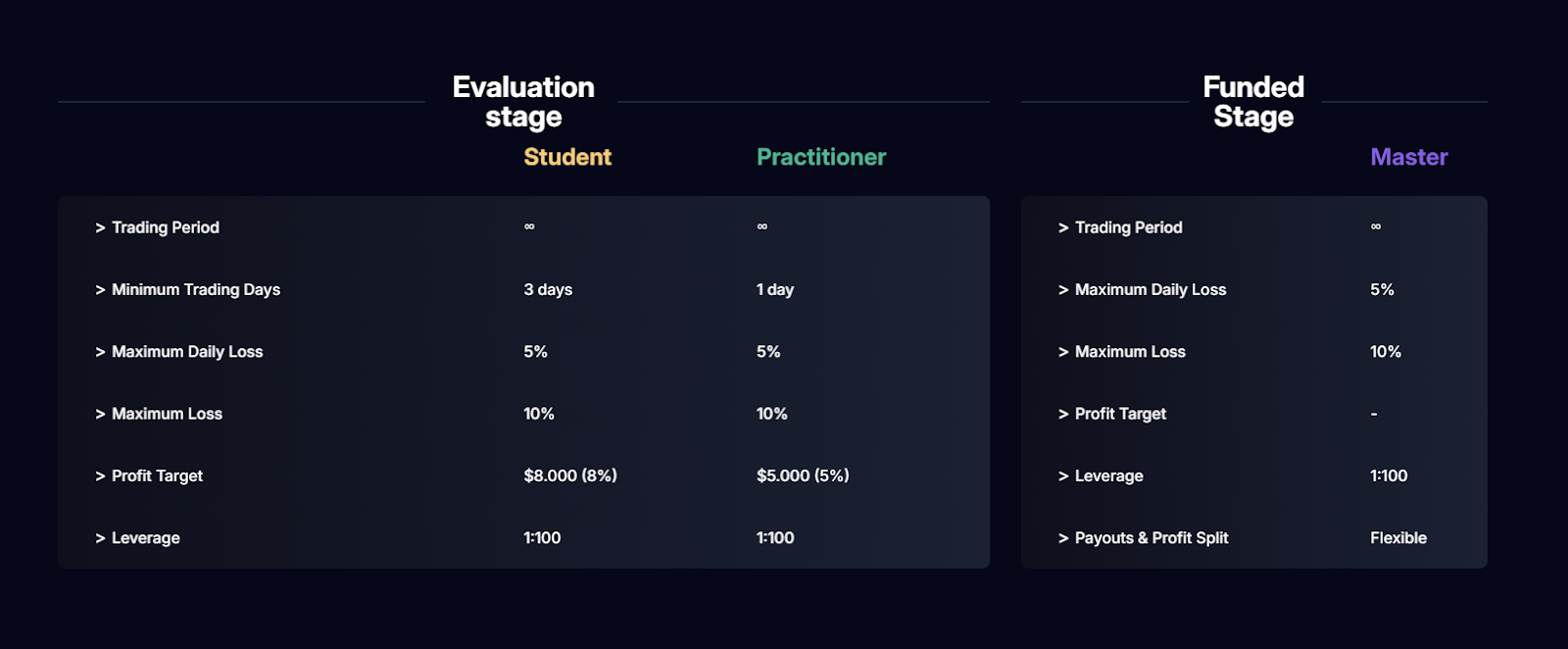Select evaluation Maximum Daily Loss row label

point(186,351)
